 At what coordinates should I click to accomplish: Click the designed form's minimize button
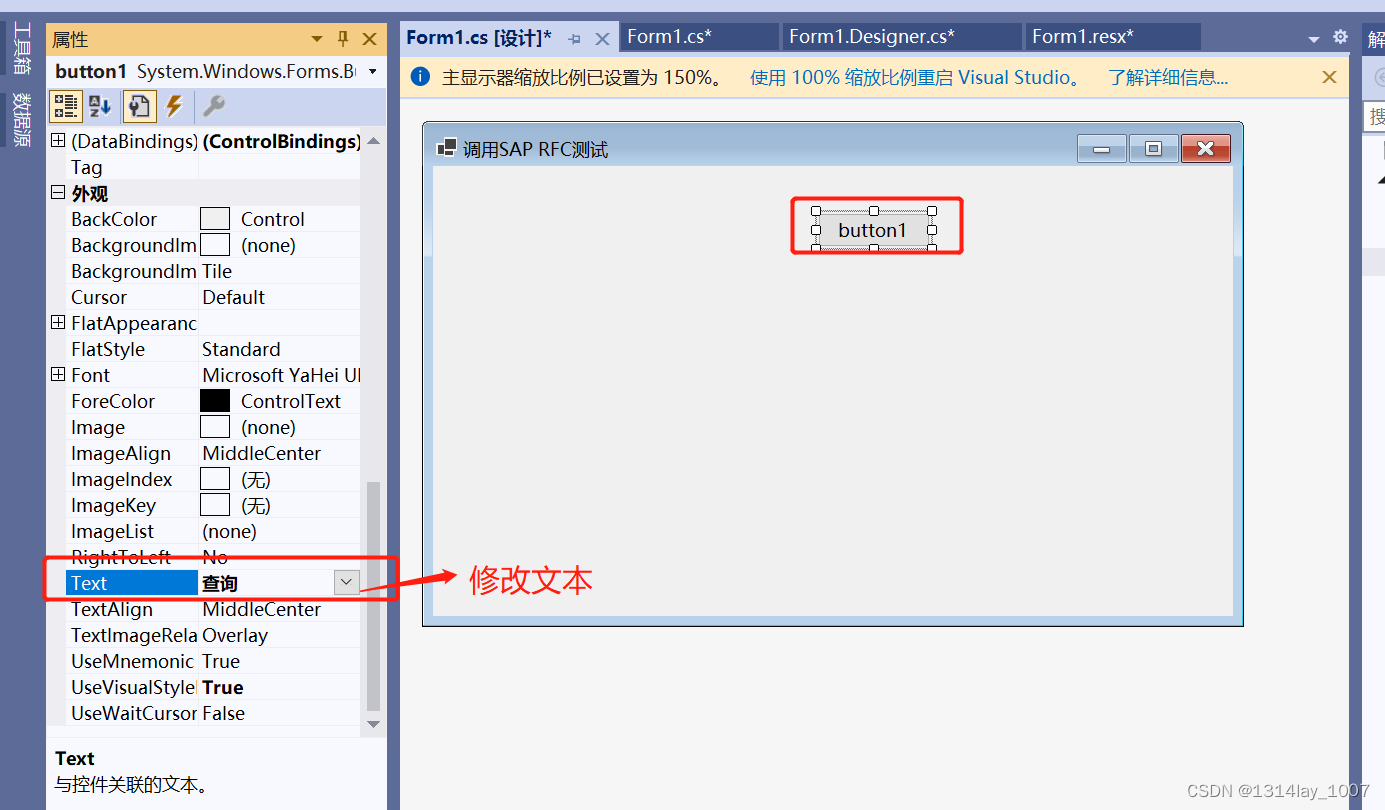1102,149
